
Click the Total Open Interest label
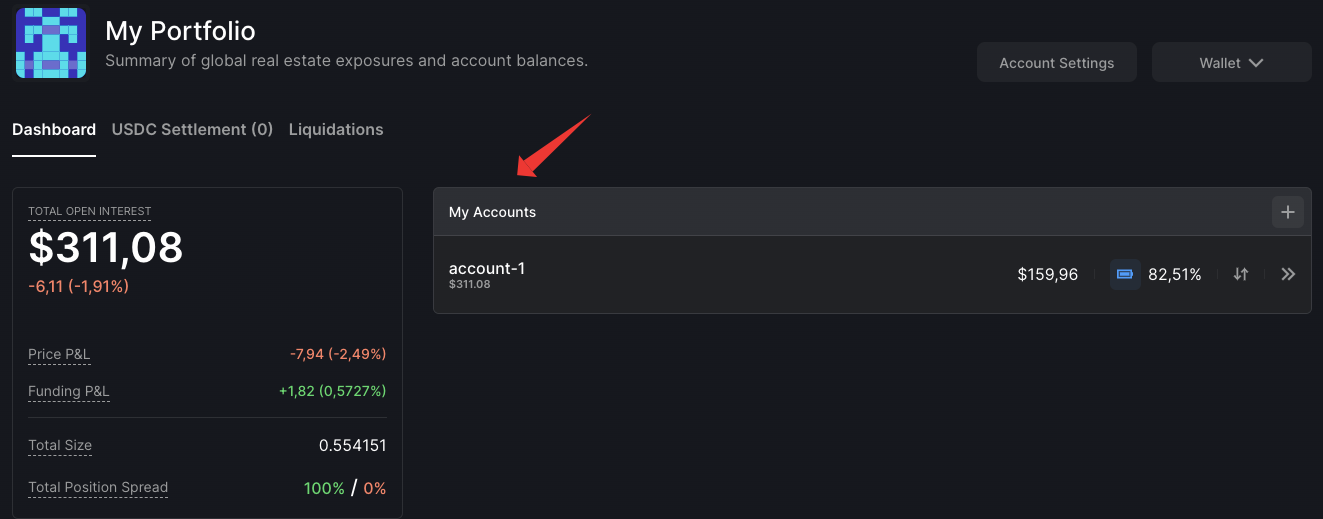[x=90, y=211]
